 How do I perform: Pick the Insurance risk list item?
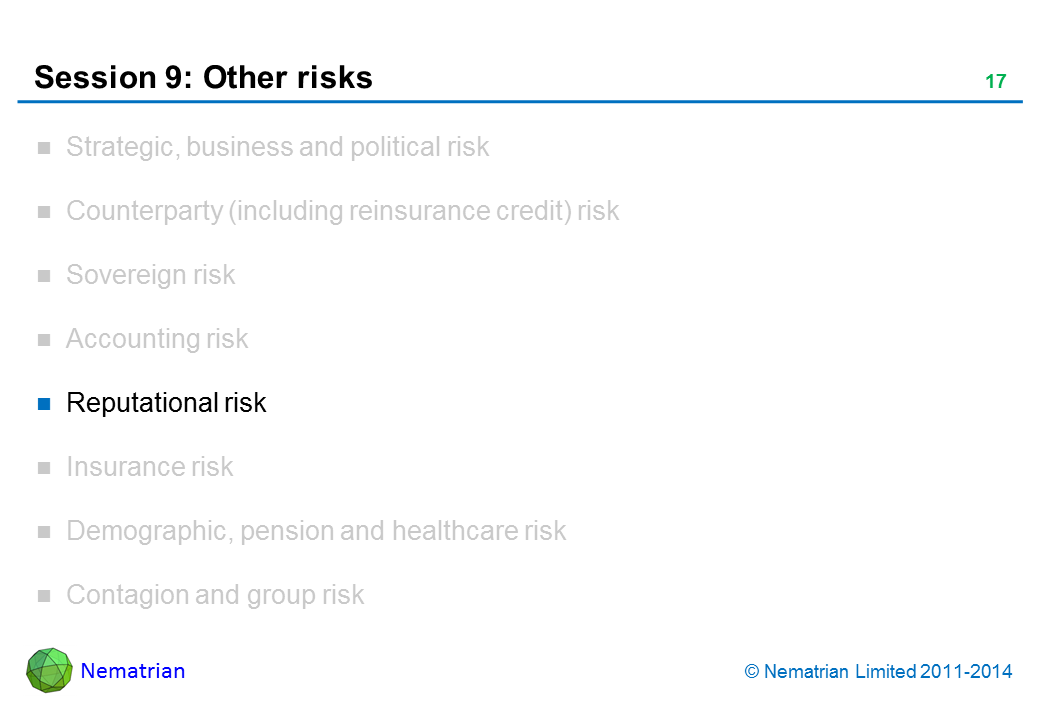point(149,467)
